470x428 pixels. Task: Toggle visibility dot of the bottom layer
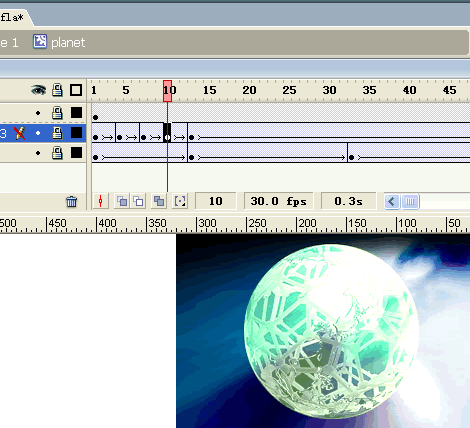pos(38,153)
